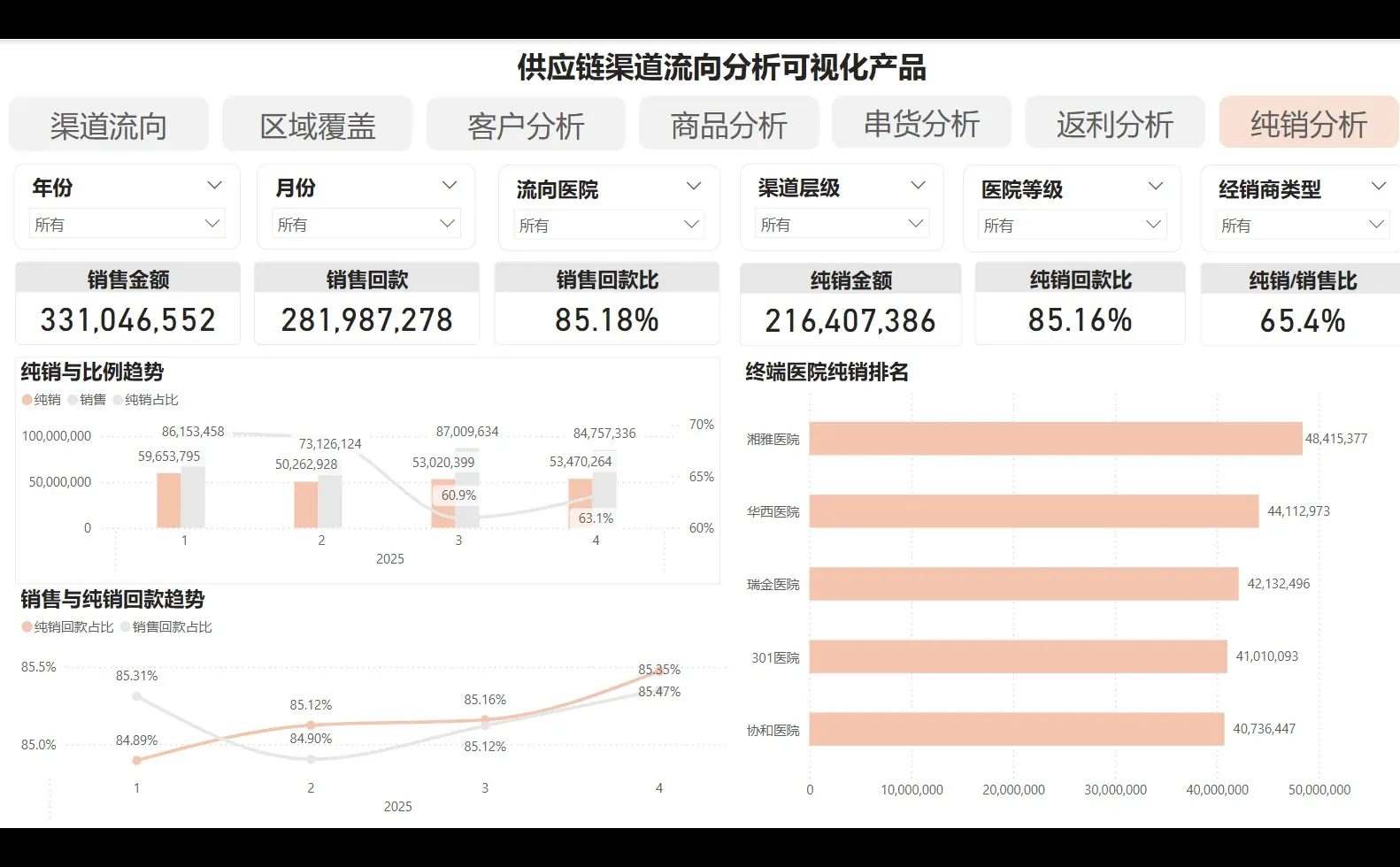Go to the 客户分析 tab
Screen dimensions: 1400x867
click(526, 125)
